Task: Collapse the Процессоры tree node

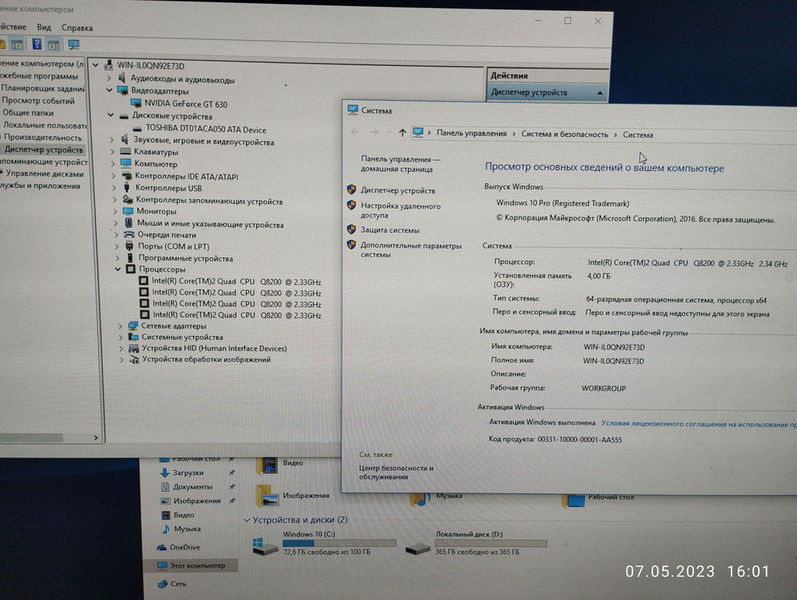Action: (119, 270)
